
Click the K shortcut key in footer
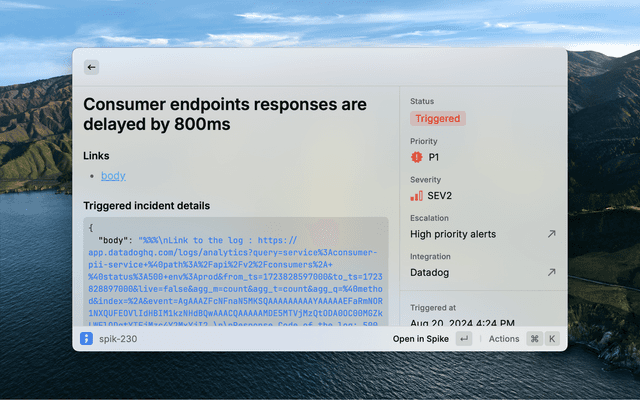point(551,339)
